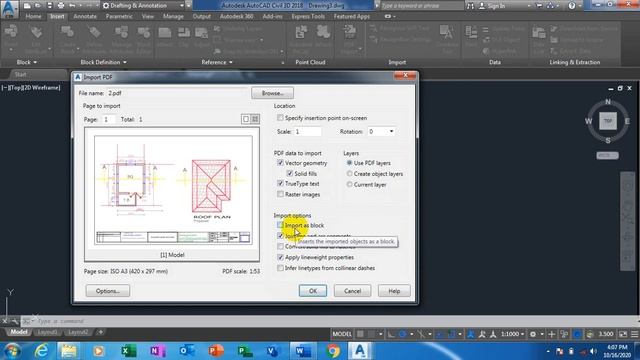Click the Windows Start button
This screenshot has width=640, height=360.
pyautogui.click(x=12, y=351)
